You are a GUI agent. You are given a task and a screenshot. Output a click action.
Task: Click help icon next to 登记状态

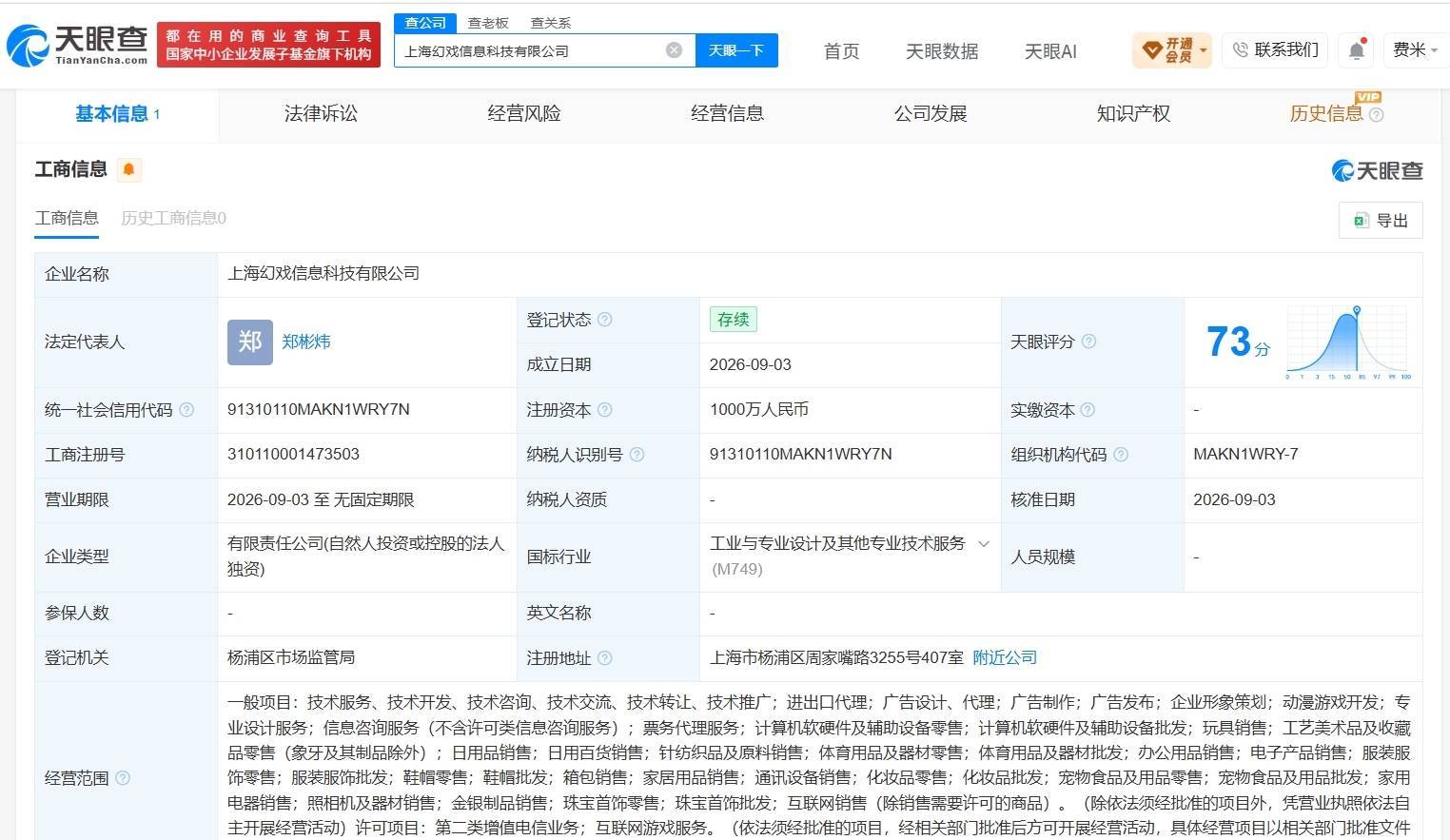tap(605, 320)
